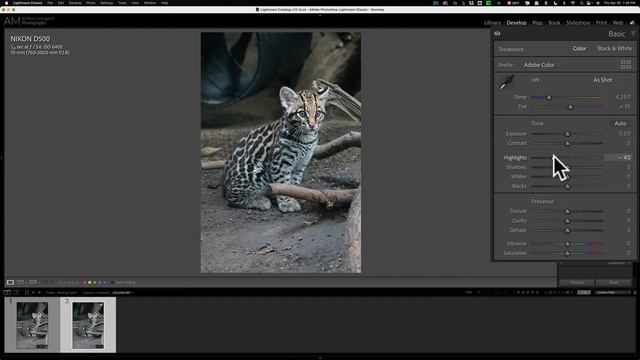Screen dimensions: 640x360
Task: Click the second window display icon
Action: click(17, 293)
